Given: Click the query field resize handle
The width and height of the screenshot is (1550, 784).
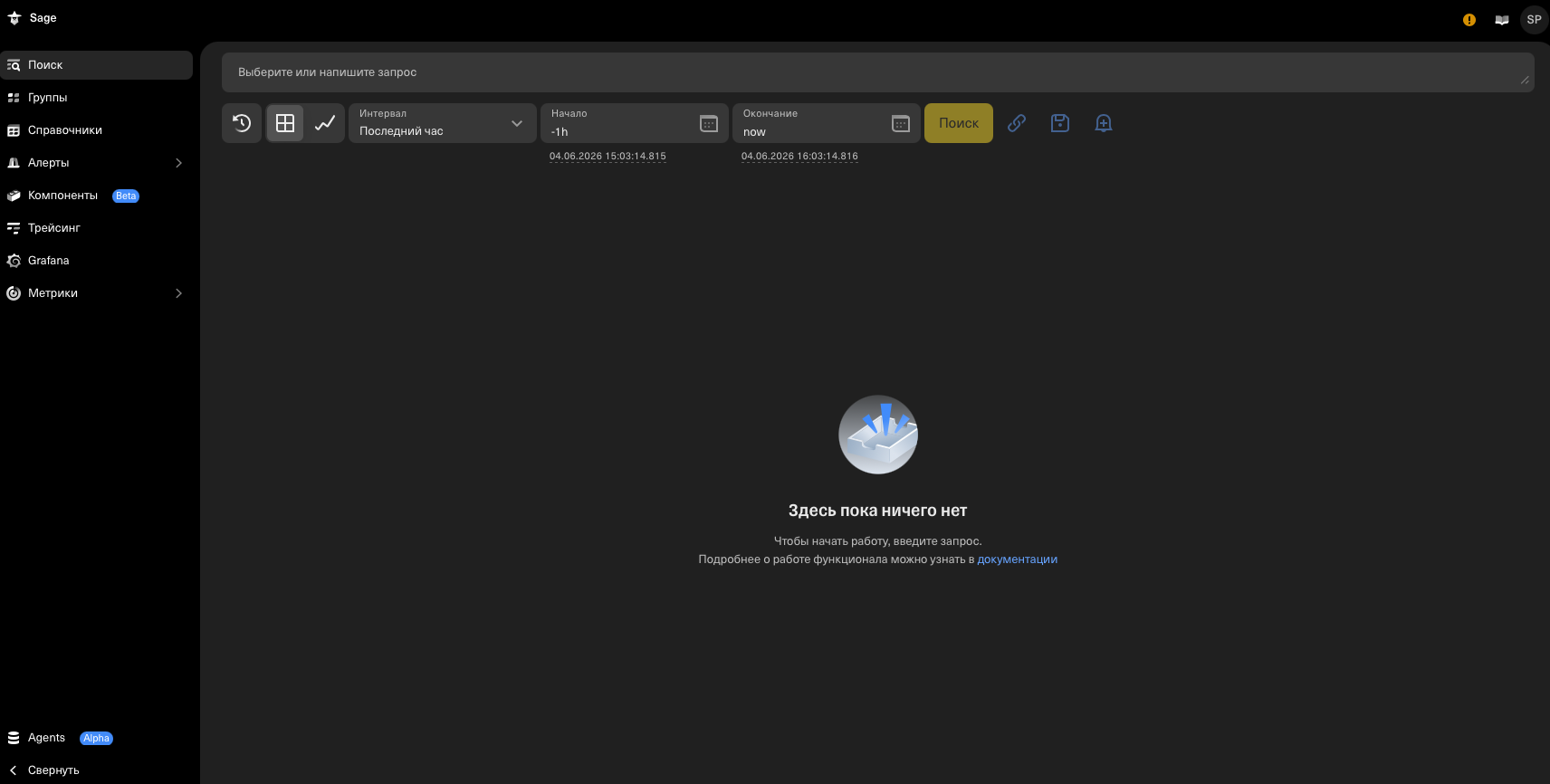Looking at the screenshot, I should pos(1526,81).
